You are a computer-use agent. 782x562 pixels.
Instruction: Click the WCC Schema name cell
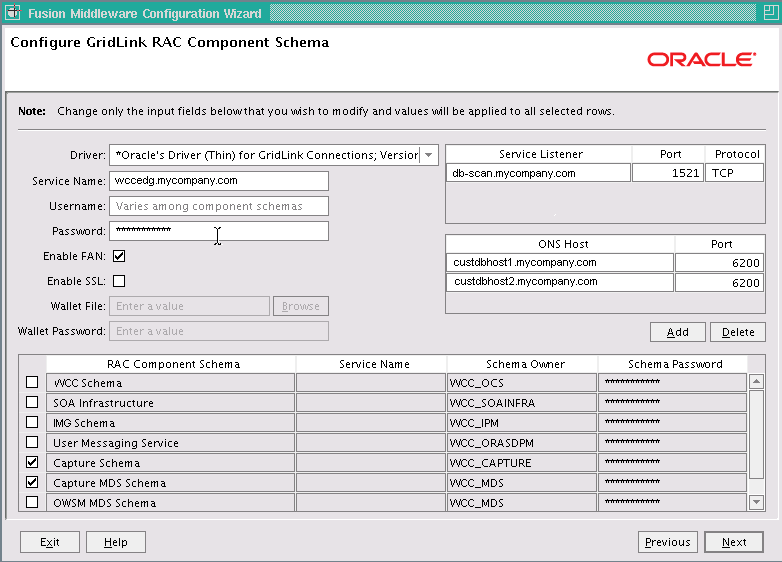point(171,383)
